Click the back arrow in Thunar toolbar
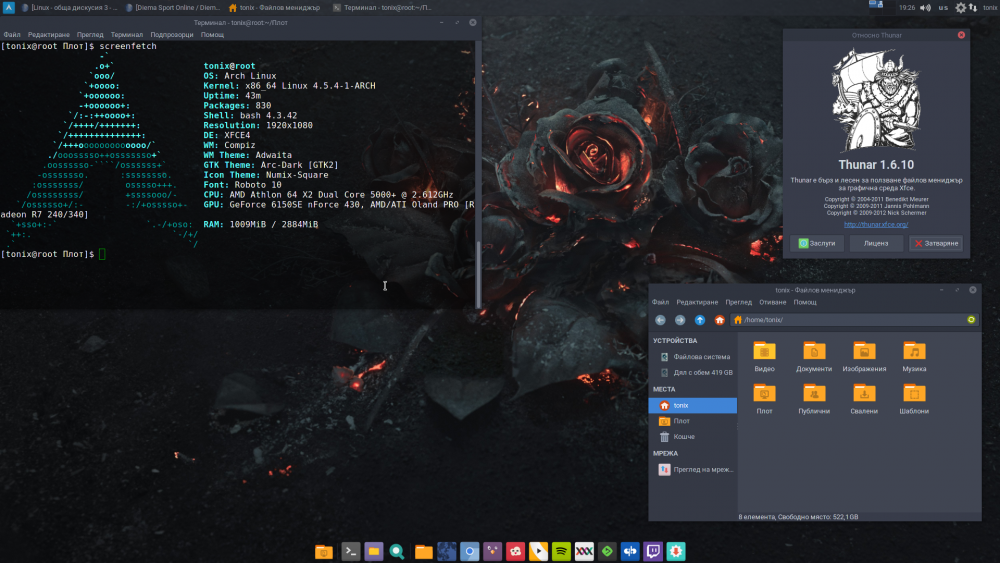Screen dimensions: 1000x563 pyautogui.click(x=660, y=320)
